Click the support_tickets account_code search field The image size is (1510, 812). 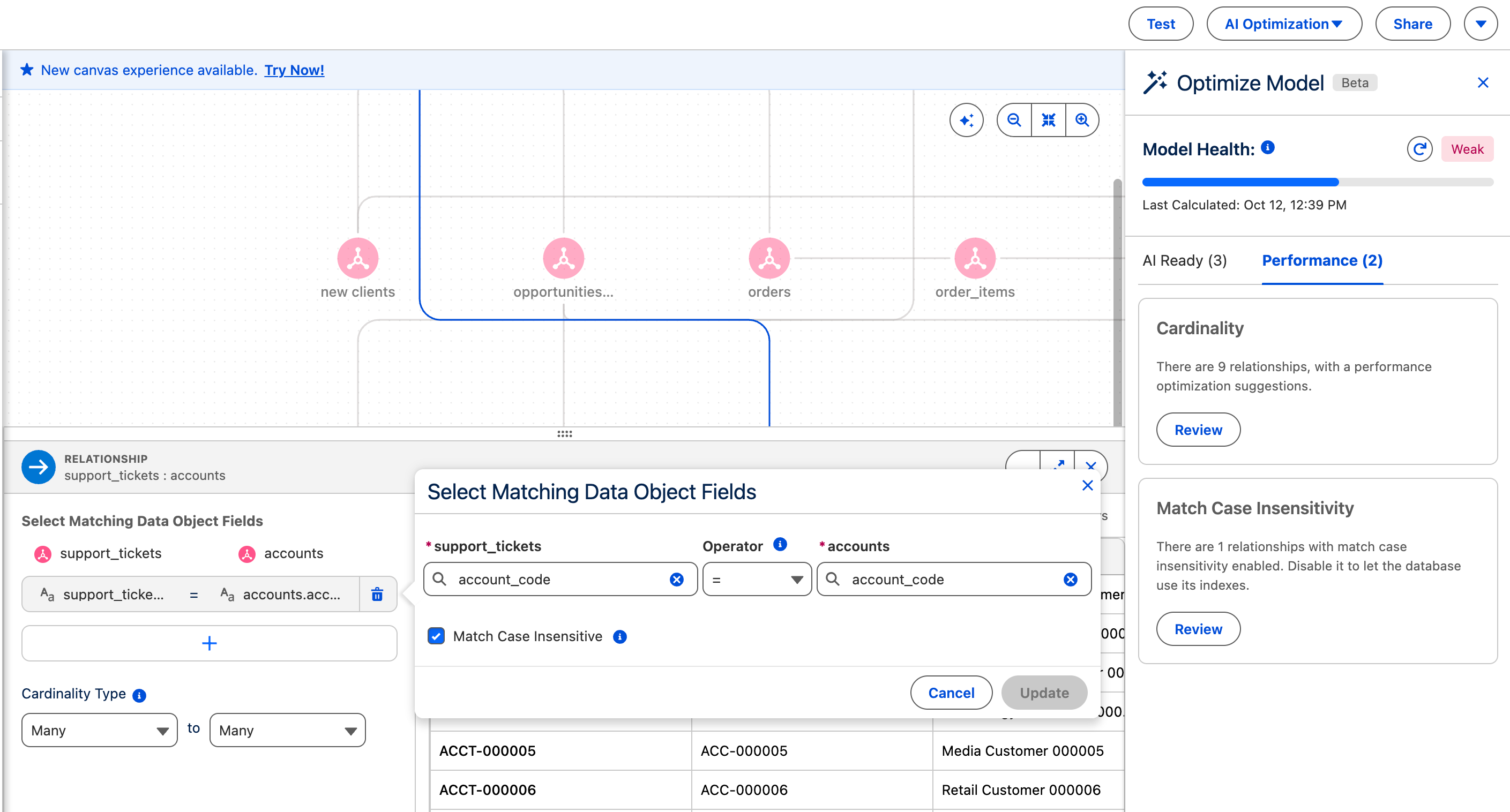tap(560, 580)
